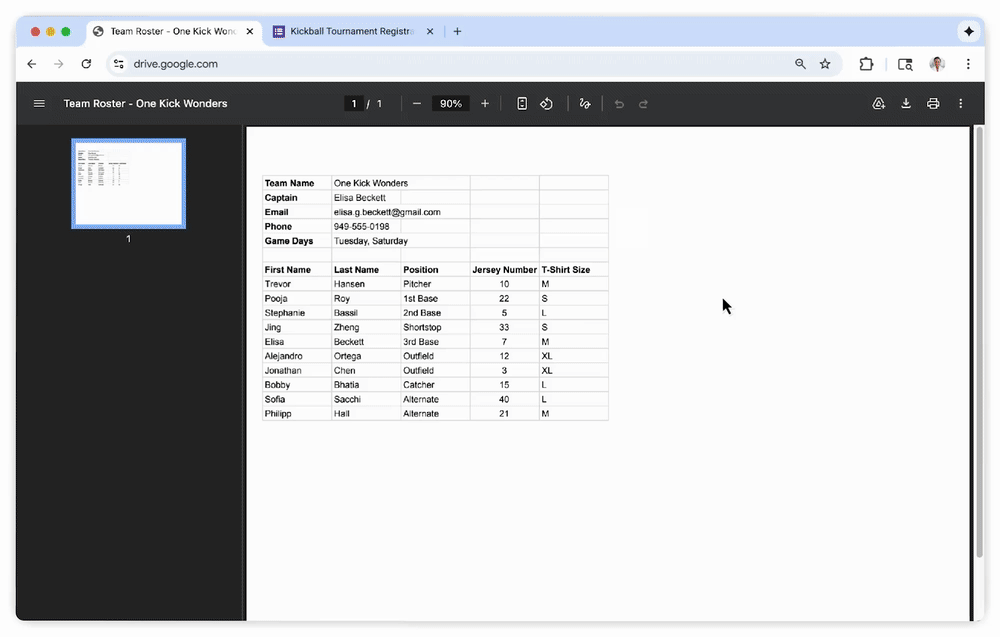Reload the page

tap(86, 63)
